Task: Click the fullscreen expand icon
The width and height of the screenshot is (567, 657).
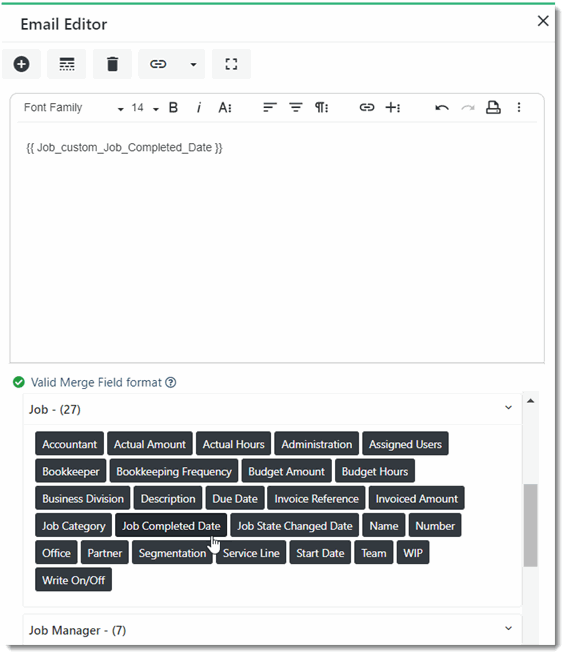Action: [231, 64]
